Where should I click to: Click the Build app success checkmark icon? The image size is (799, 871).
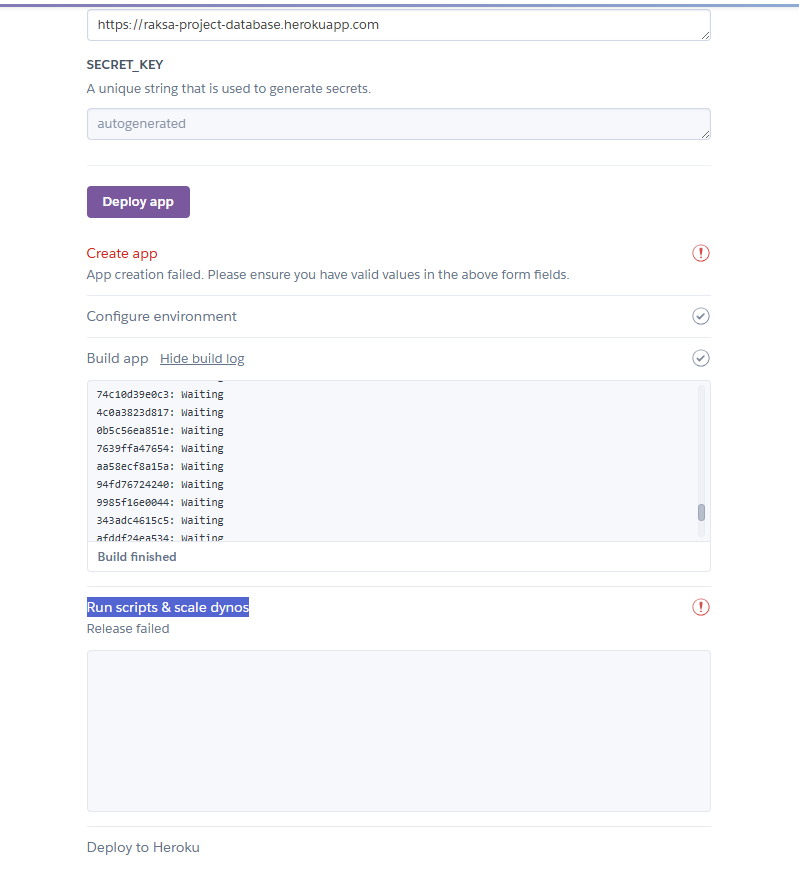[x=701, y=358]
